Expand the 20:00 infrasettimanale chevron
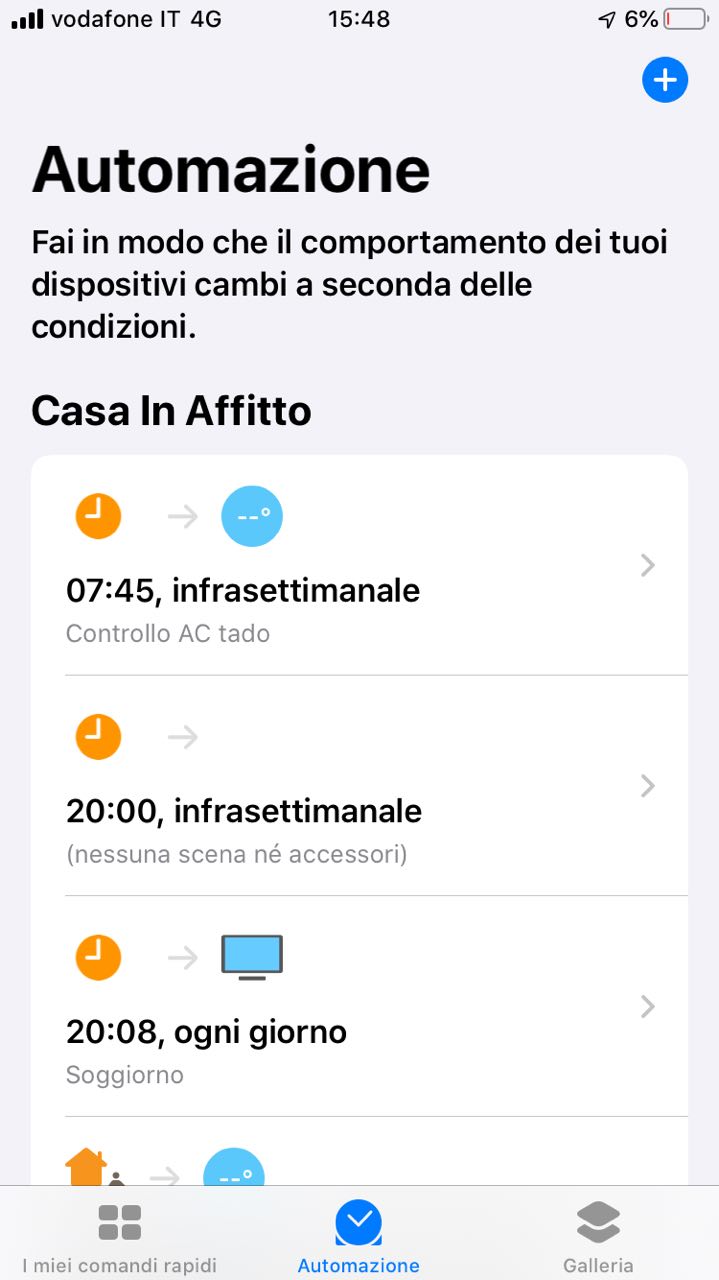Screen dimensions: 719x1280 pyautogui.click(x=648, y=786)
